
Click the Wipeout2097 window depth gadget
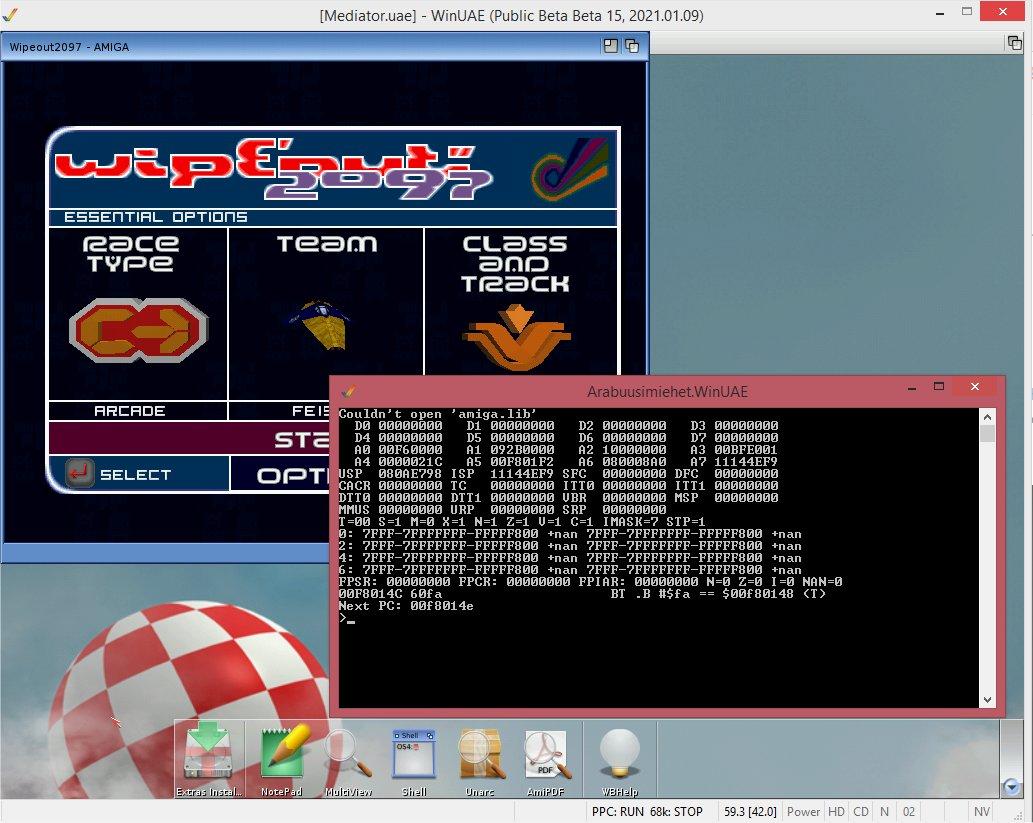[632, 46]
